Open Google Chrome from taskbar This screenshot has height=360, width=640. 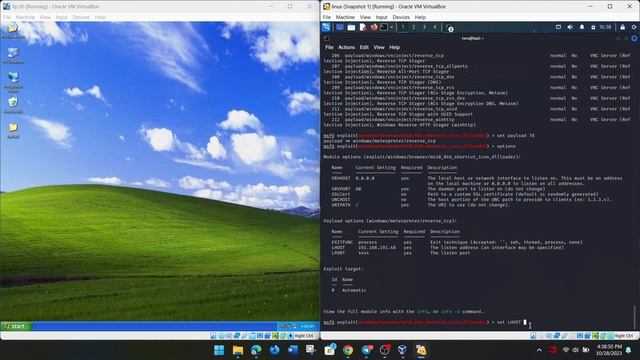click(x=348, y=350)
